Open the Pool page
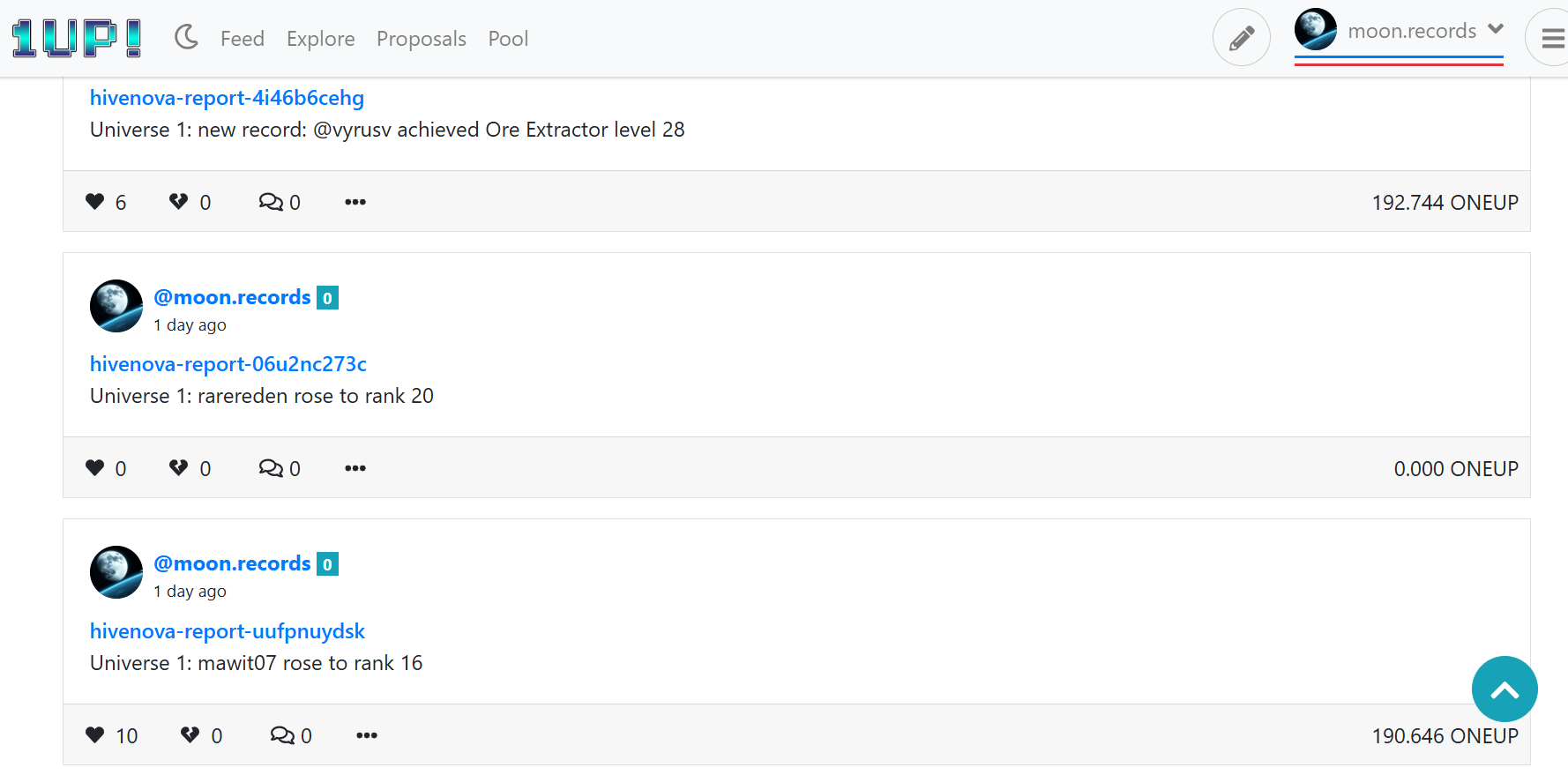 [508, 39]
